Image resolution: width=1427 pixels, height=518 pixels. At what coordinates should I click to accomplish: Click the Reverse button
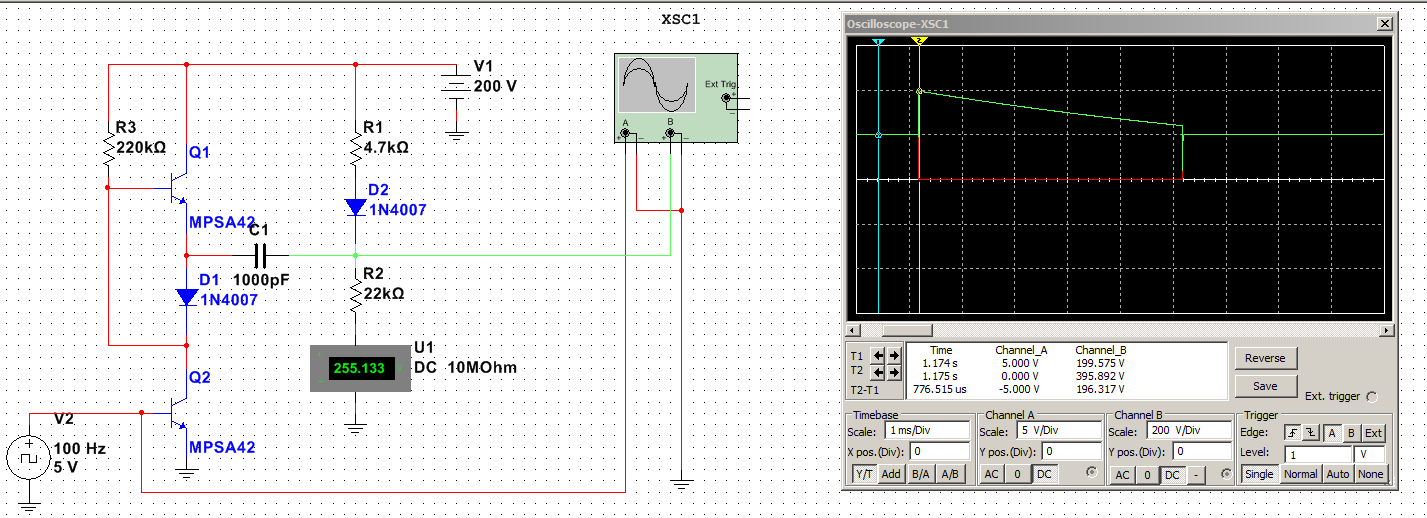point(1265,358)
